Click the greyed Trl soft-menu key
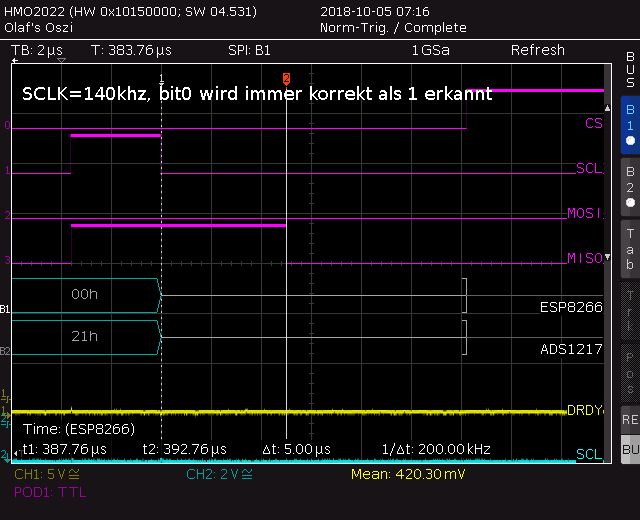Image resolution: width=640 pixels, height=520 pixels. (x=630, y=310)
